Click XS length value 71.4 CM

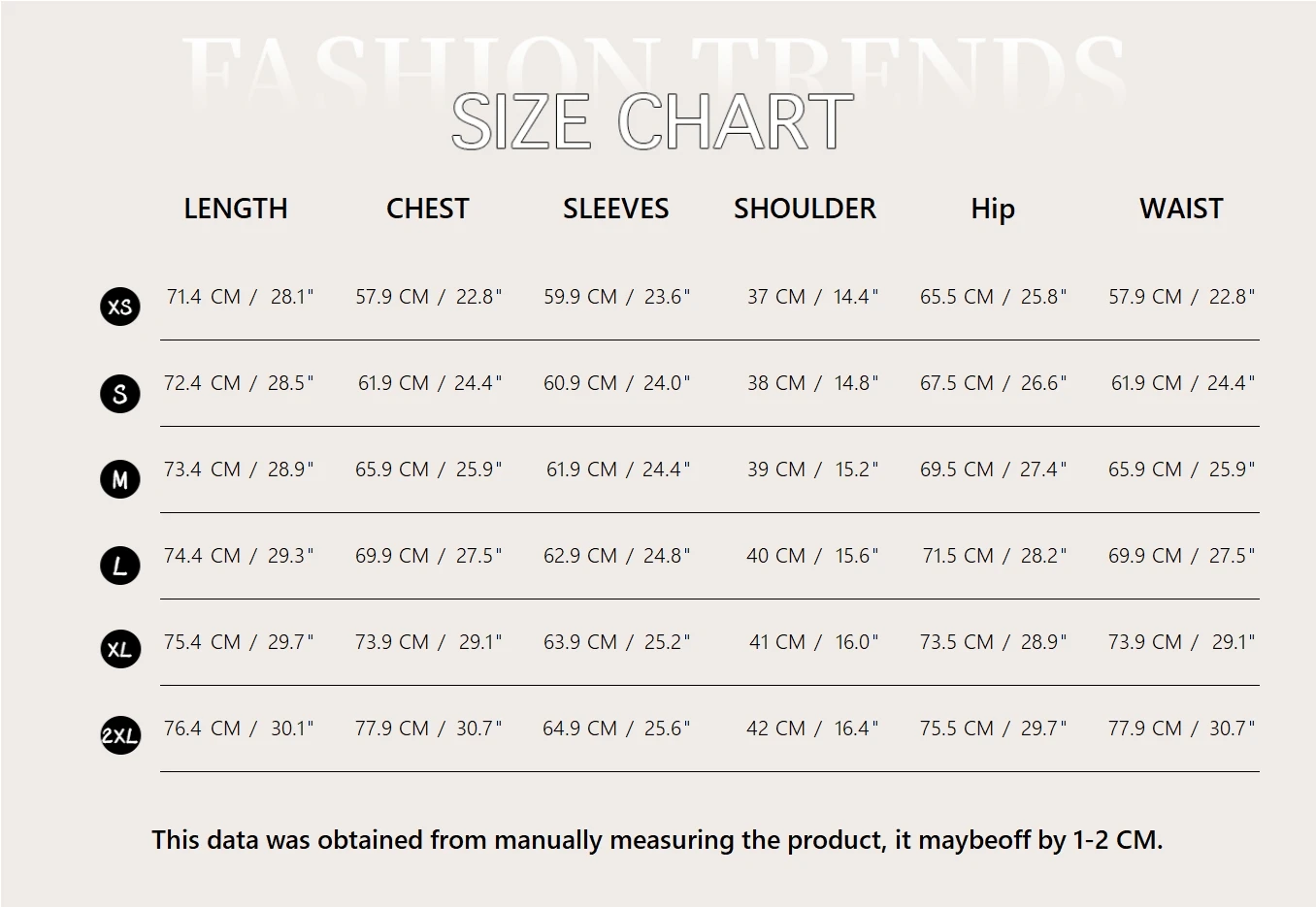click(x=203, y=297)
